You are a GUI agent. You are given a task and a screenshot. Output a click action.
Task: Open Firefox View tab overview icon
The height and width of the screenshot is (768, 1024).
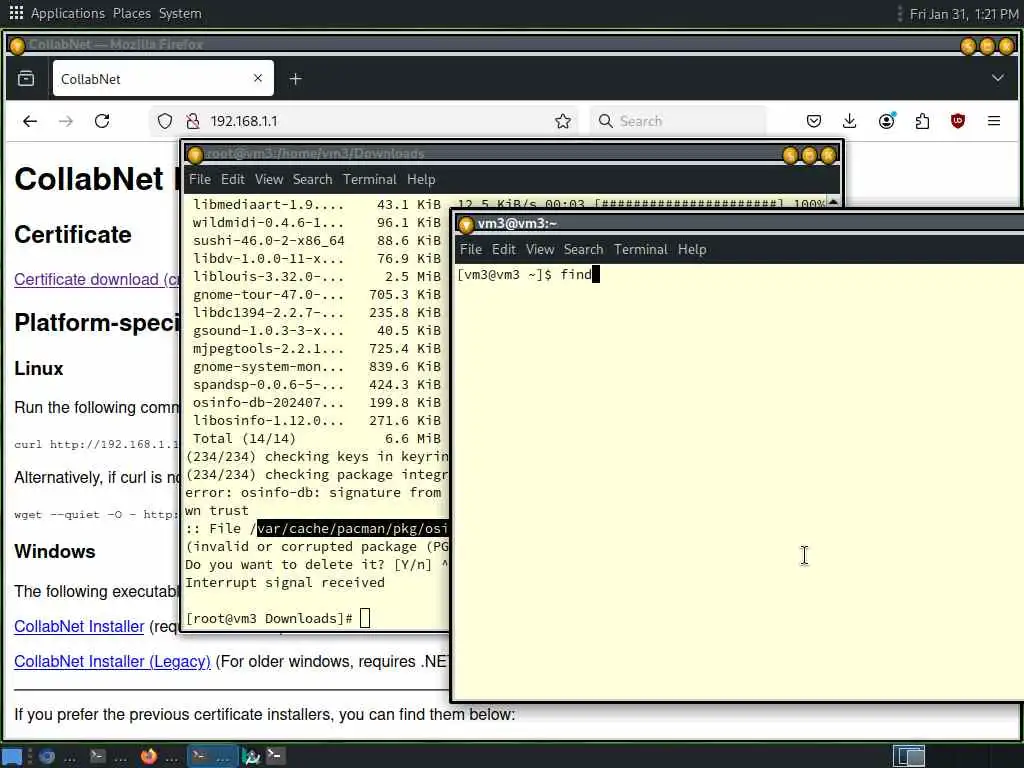point(26,79)
